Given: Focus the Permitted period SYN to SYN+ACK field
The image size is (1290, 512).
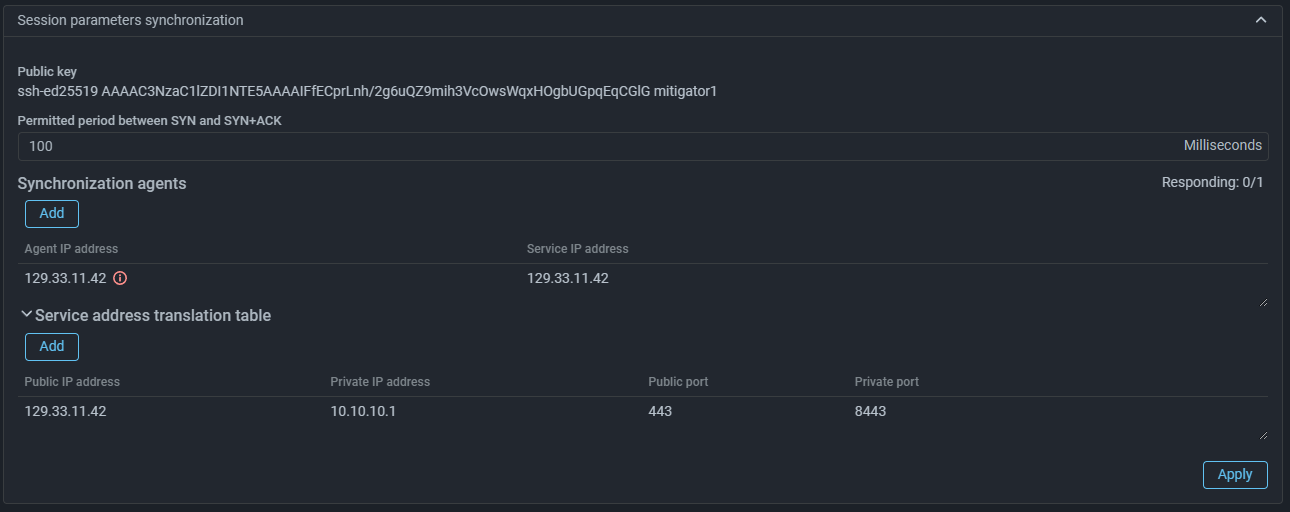Looking at the screenshot, I should click(x=600, y=146).
